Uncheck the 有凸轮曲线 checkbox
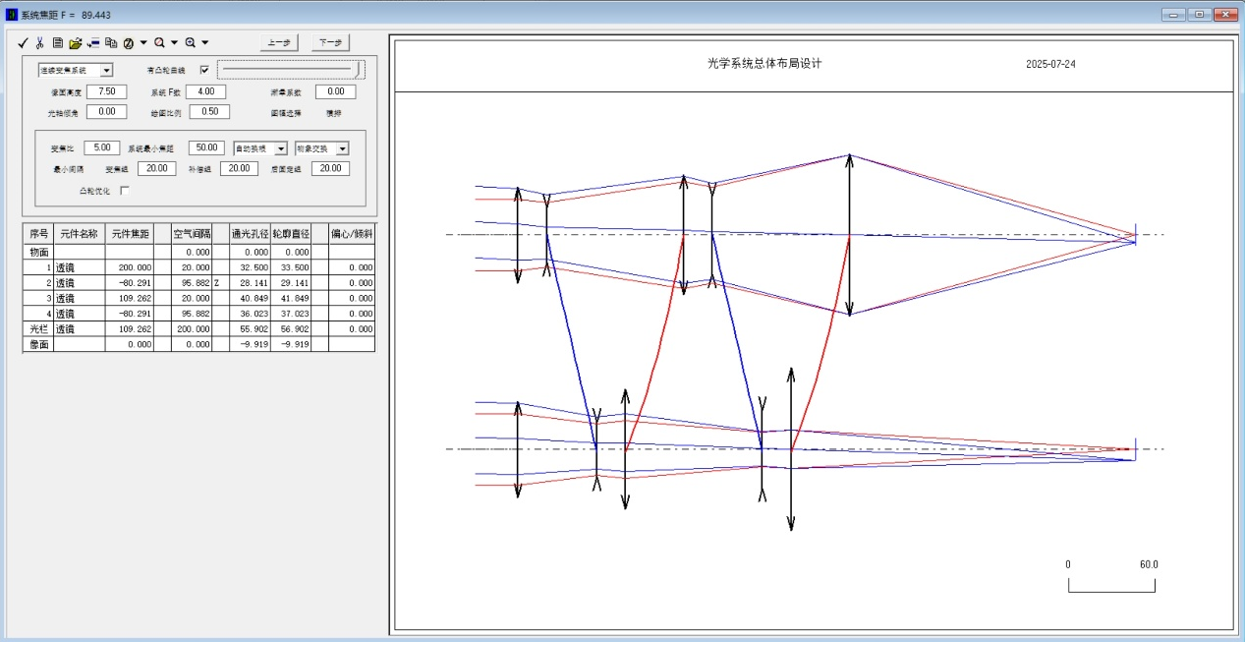The width and height of the screenshot is (1246, 646). [204, 70]
